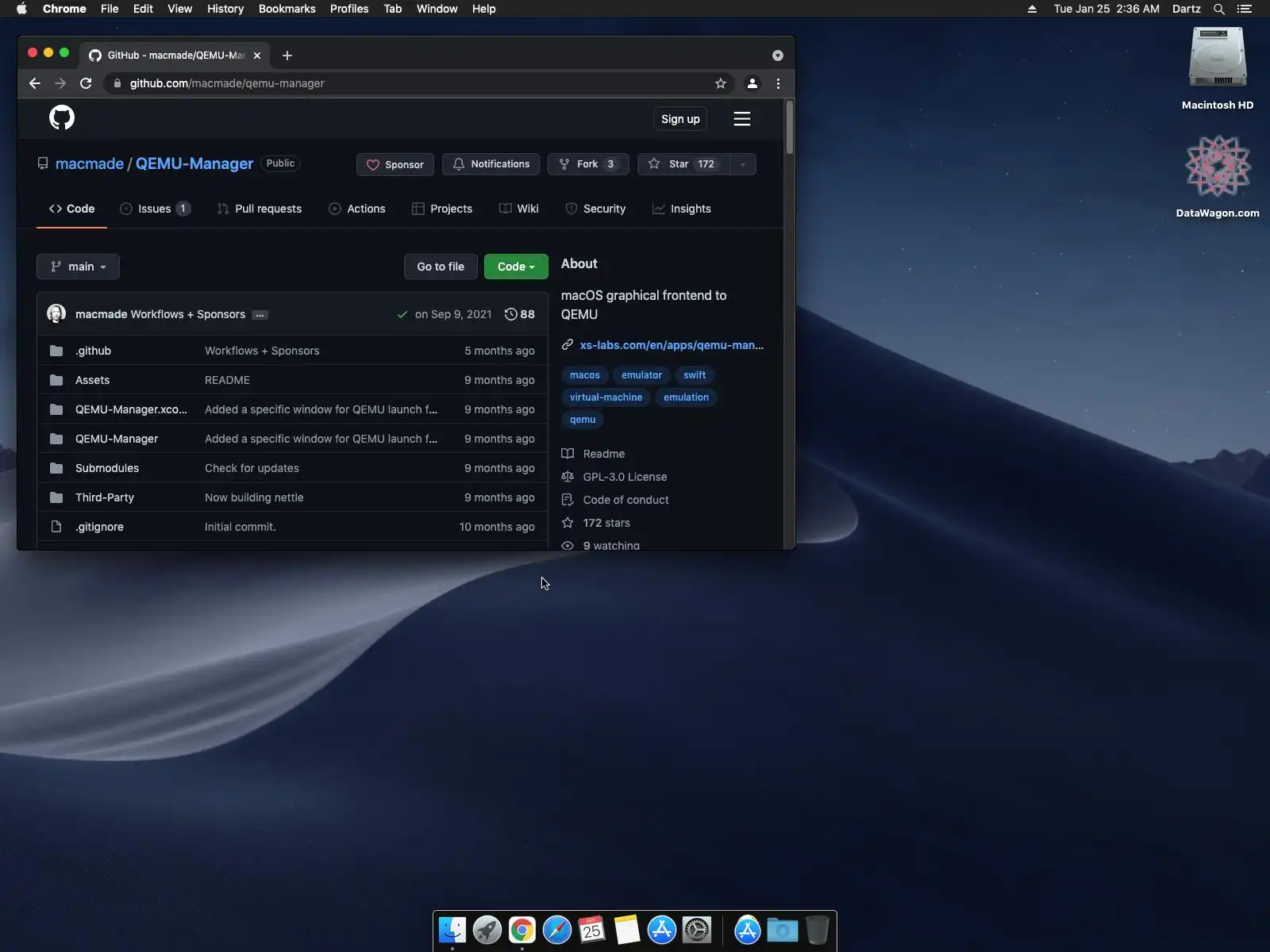Click the swift topic tag
The height and width of the screenshot is (952, 1270).
pos(695,375)
